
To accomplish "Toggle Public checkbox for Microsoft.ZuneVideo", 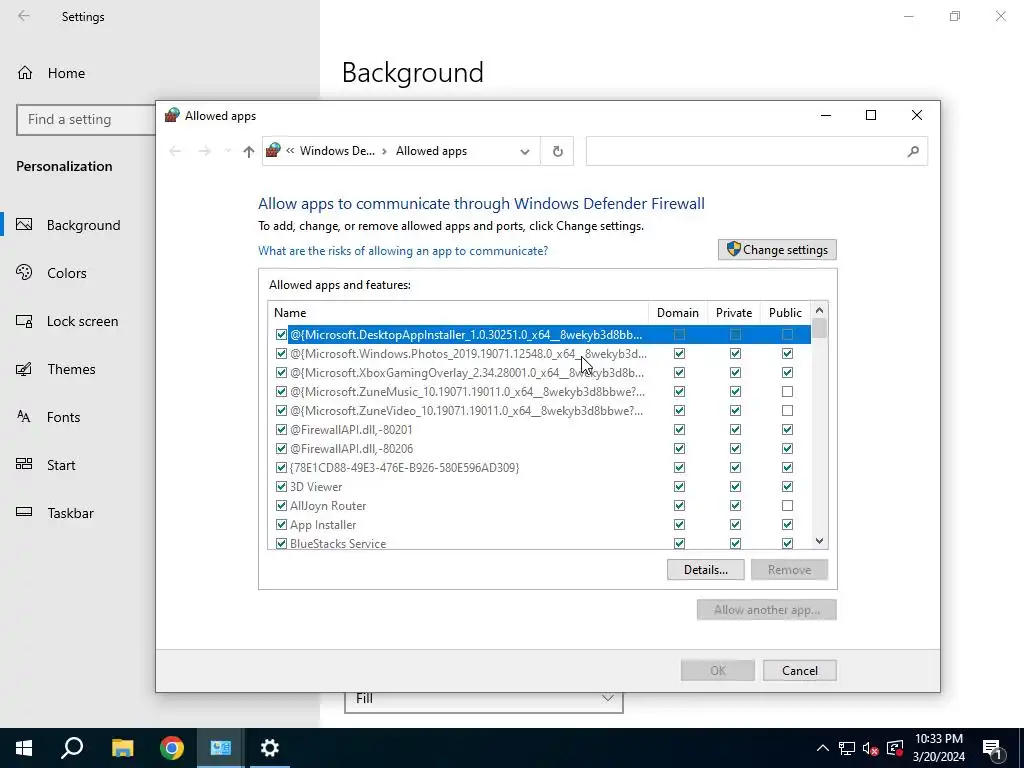I will pos(788,411).
